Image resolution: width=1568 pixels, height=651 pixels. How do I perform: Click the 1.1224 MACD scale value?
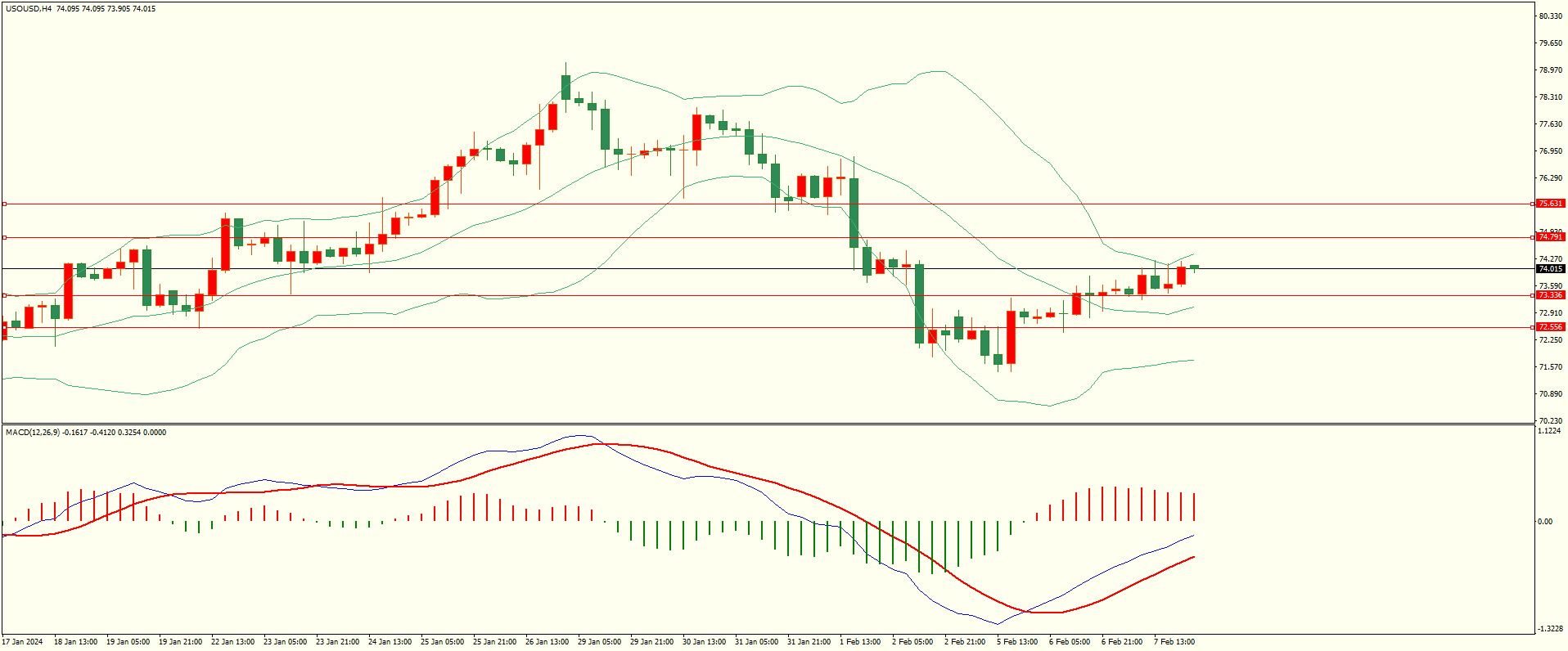tap(1550, 432)
